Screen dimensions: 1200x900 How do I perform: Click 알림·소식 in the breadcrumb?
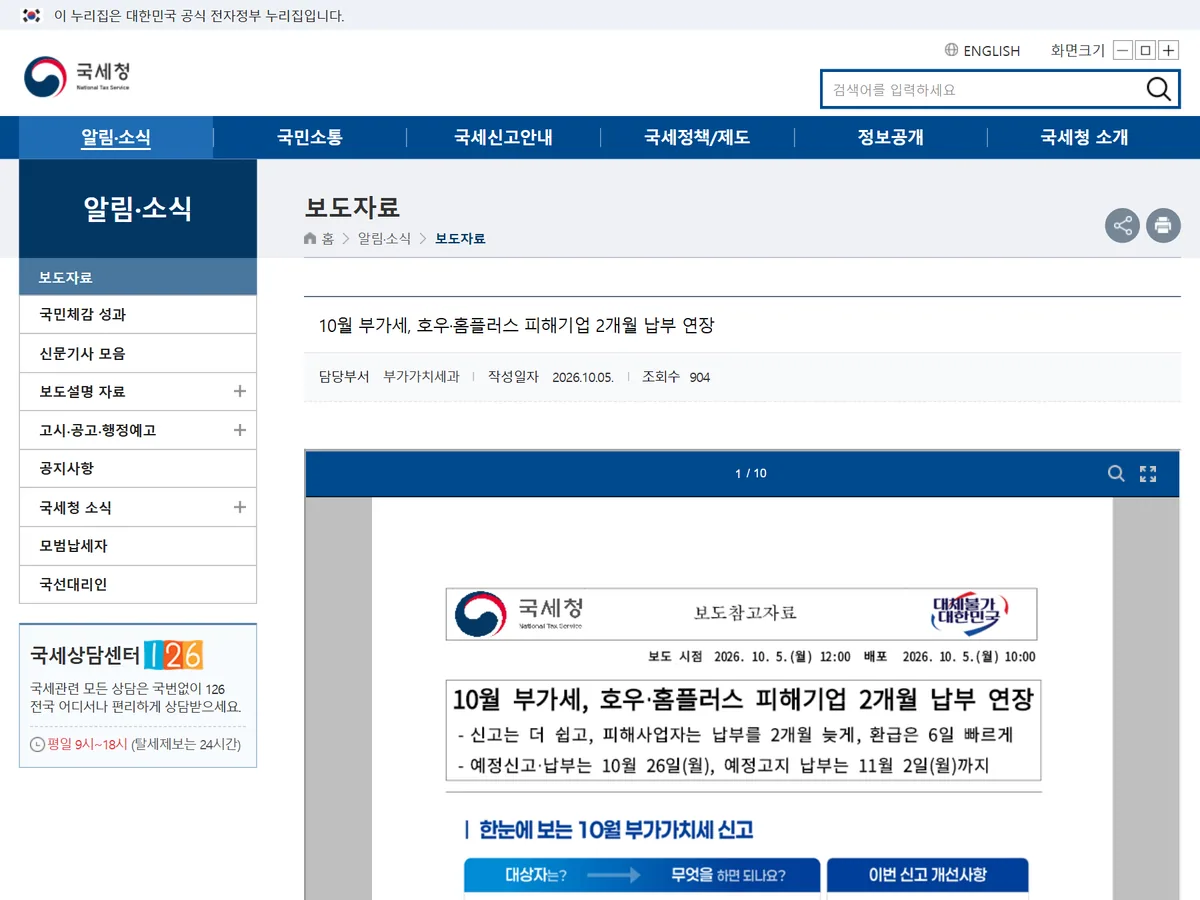[384, 239]
